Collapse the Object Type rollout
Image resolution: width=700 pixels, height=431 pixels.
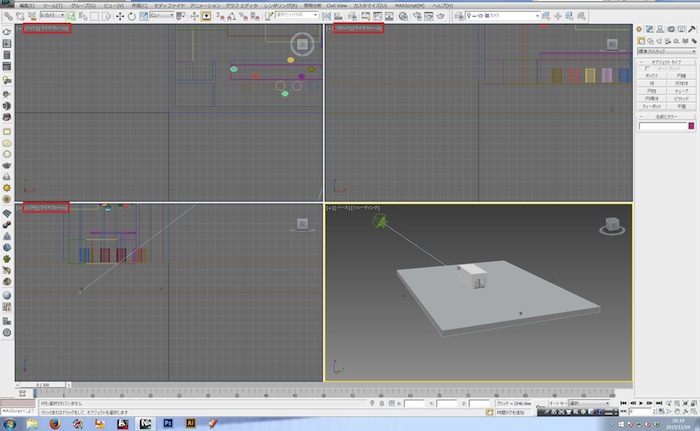665,61
